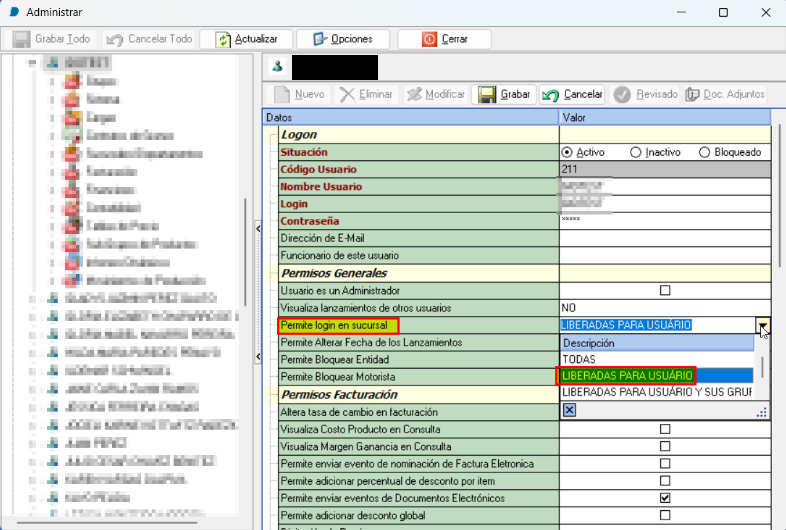The width and height of the screenshot is (786, 530).
Task: Maximize the Administrar window
Action: click(723, 12)
